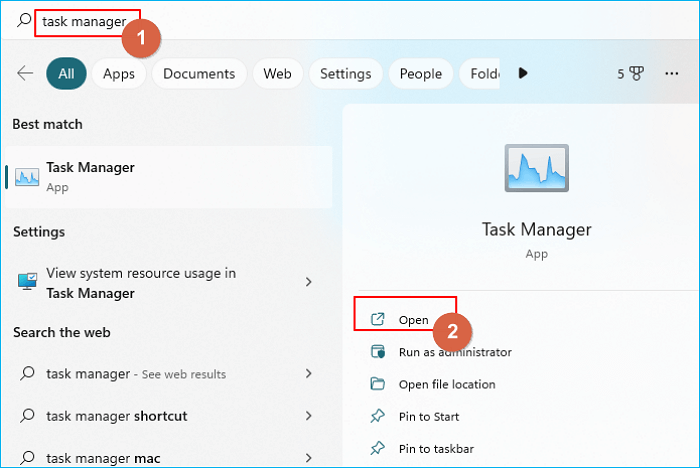The image size is (700, 468).
Task: Click search icon beside task manager shortcut
Action: point(27,415)
